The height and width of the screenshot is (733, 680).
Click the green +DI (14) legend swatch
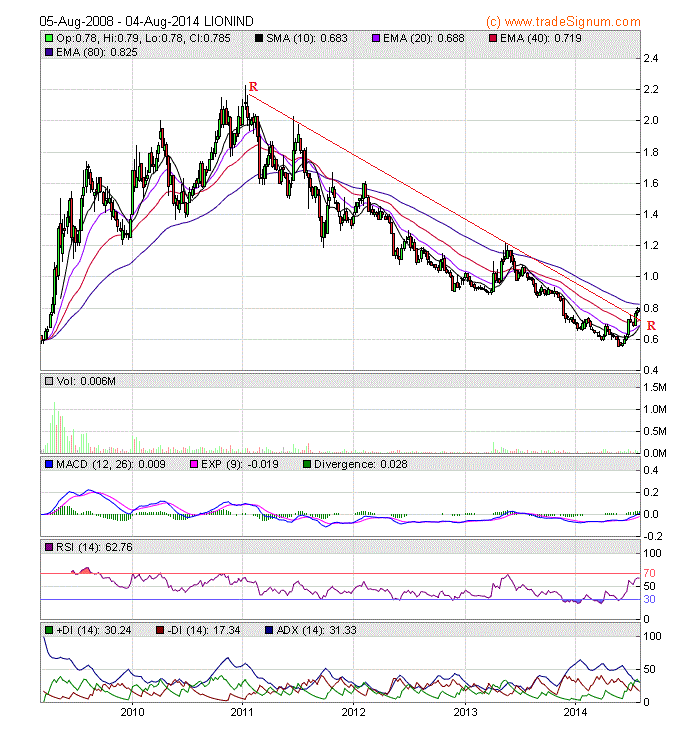[49, 631]
